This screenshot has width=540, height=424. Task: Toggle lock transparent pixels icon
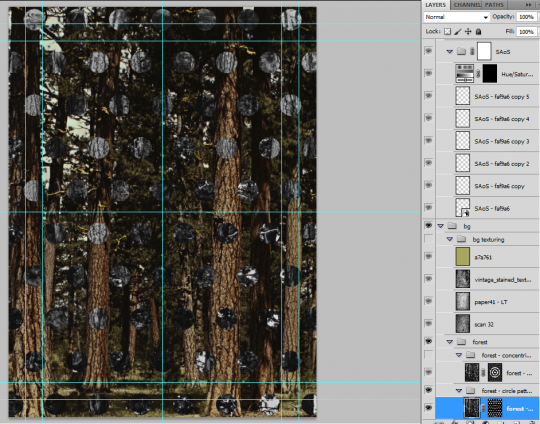[447, 32]
